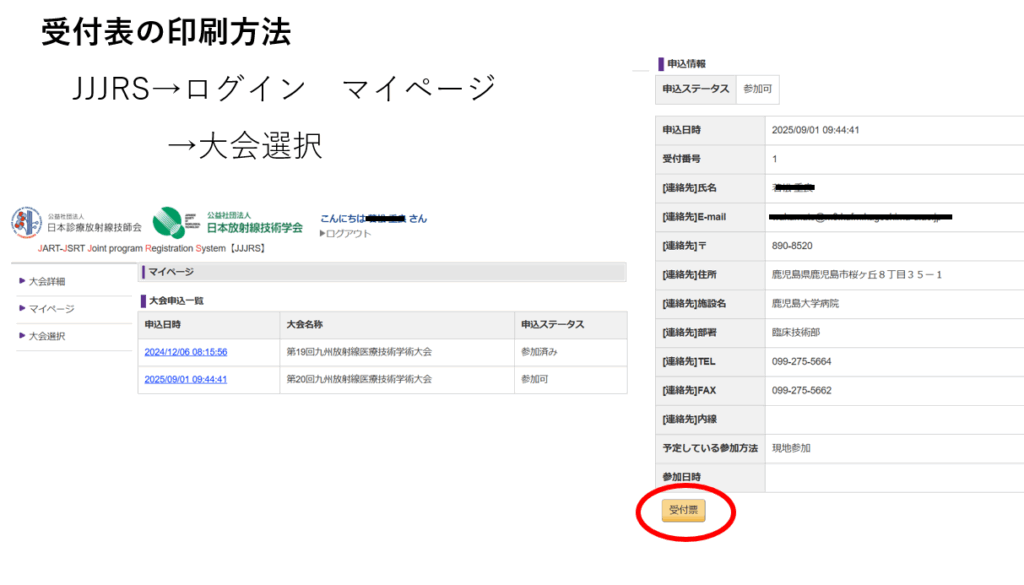
Task: Click the arrow icon beside マイページ in sidebar
Action: coord(22,309)
